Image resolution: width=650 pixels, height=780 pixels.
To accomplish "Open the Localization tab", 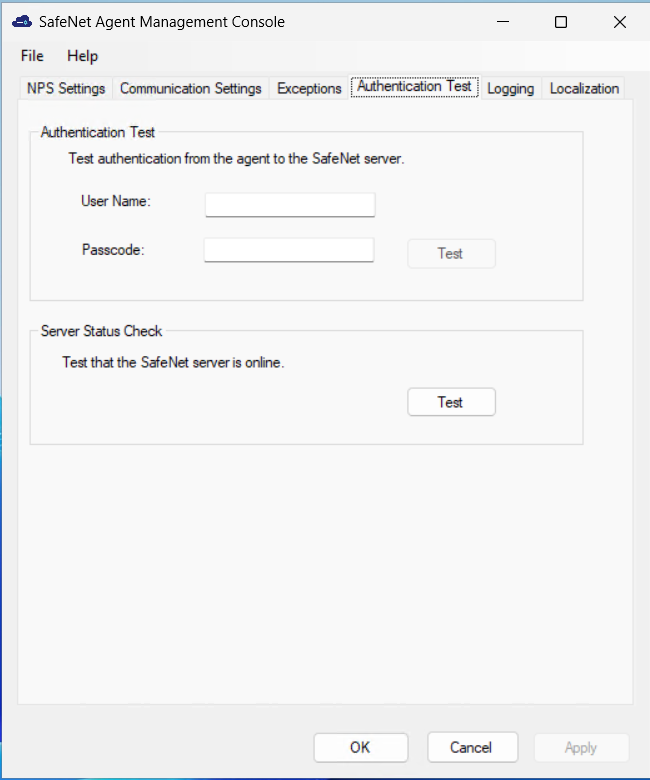I will click(x=584, y=89).
